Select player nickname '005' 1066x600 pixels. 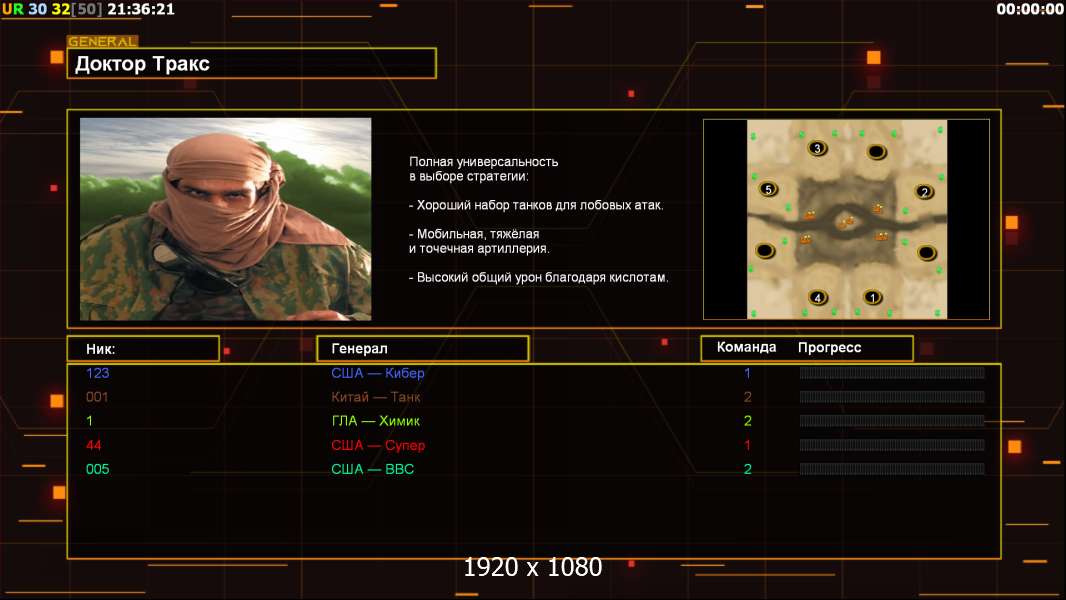(98, 469)
